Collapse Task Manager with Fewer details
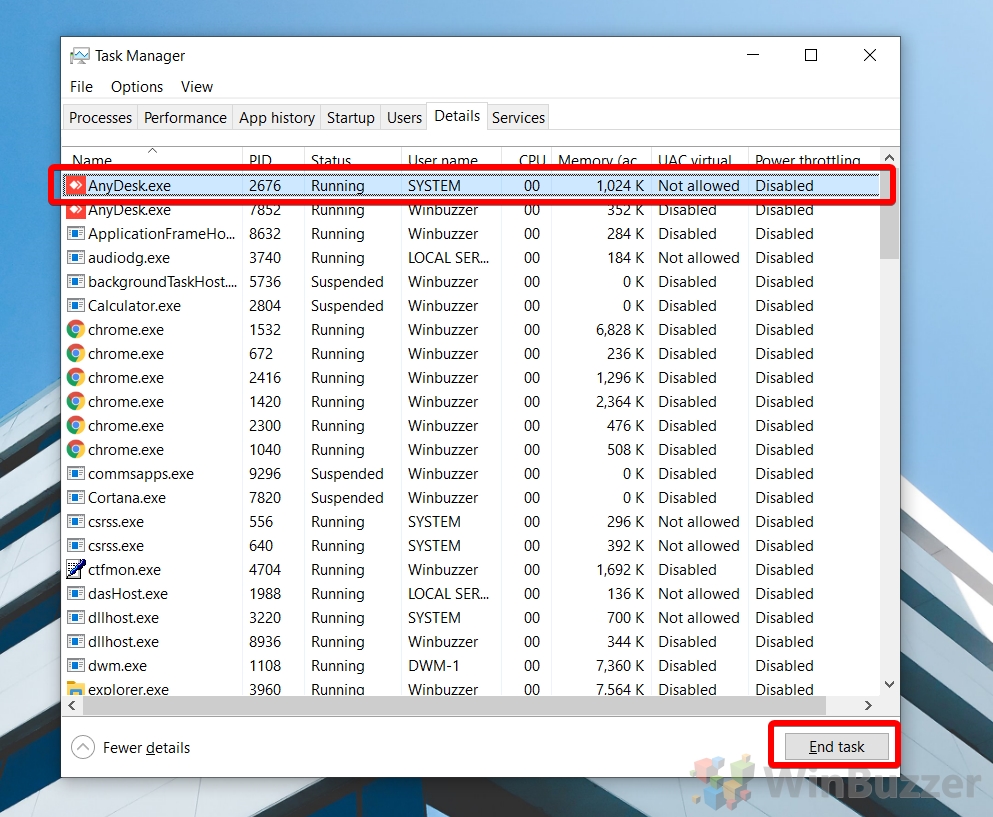This screenshot has height=817, width=993. pyautogui.click(x=130, y=747)
